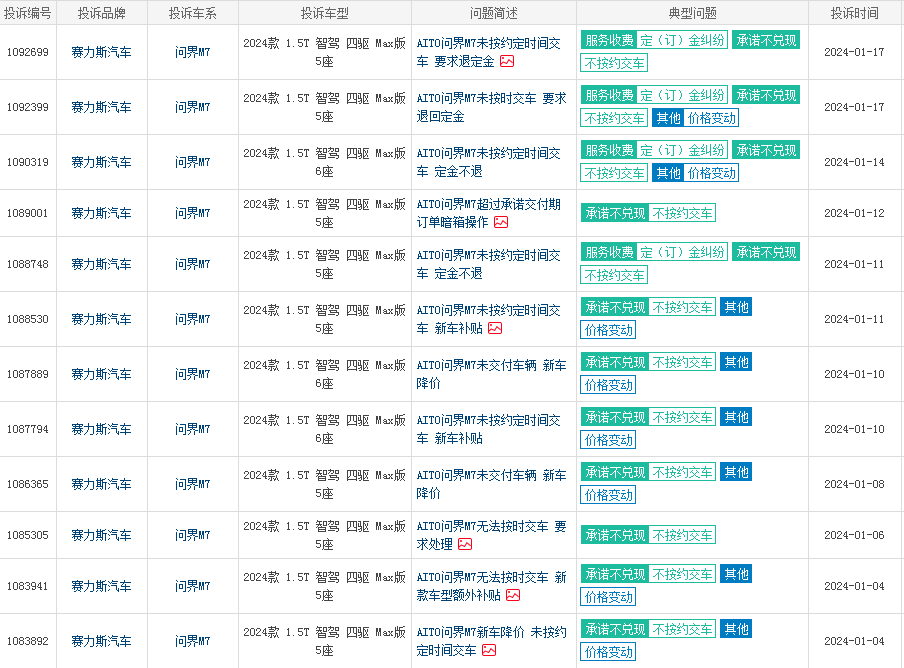
Task: Click the 投诉编号 column header
Action: point(28,13)
